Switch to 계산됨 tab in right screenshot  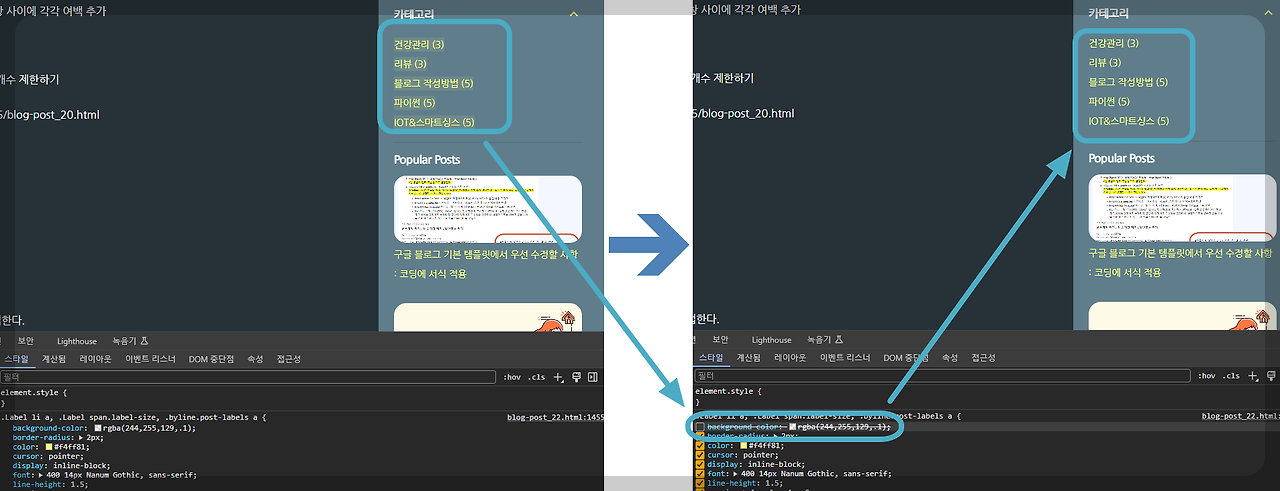click(749, 358)
